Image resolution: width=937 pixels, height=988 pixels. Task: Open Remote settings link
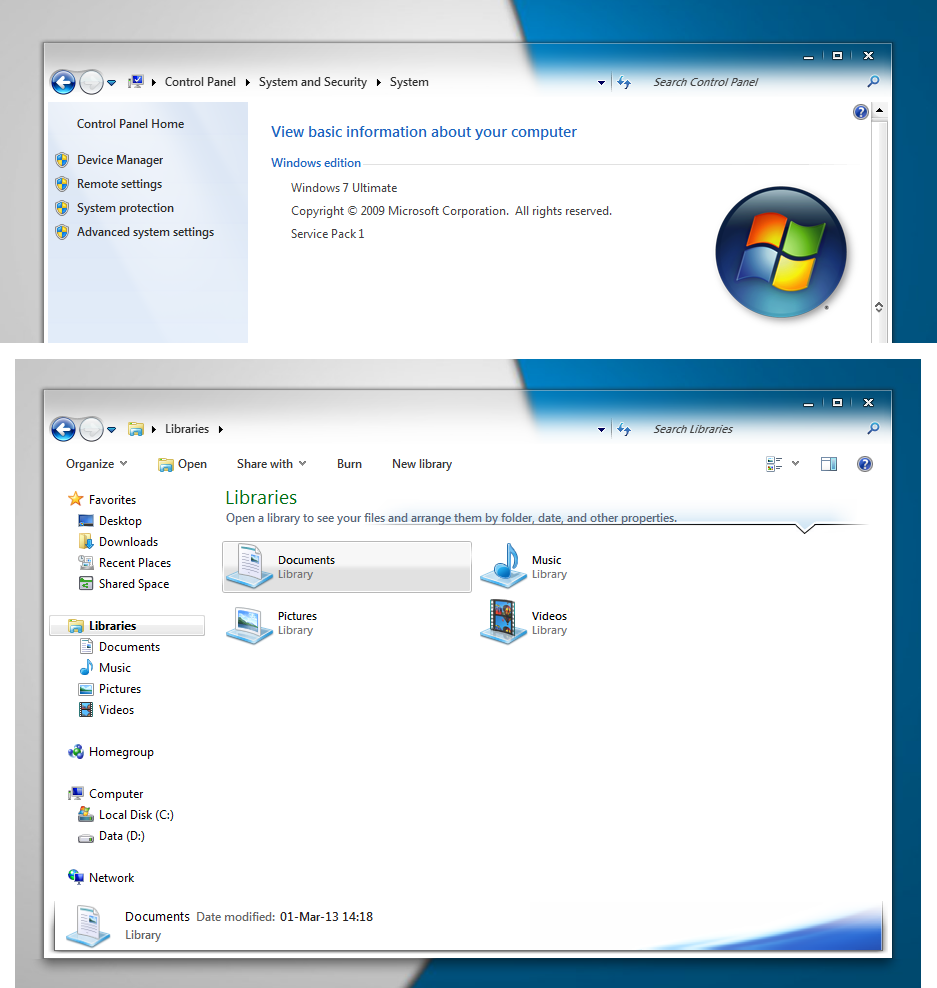point(119,184)
